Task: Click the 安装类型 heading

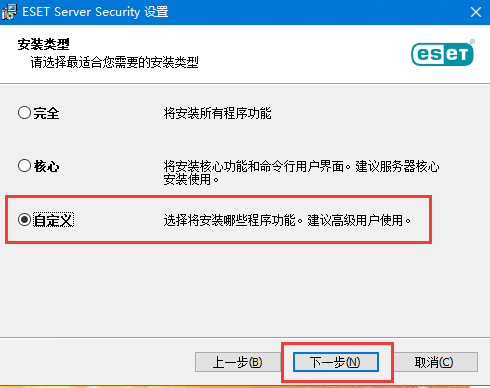Action: (x=43, y=44)
